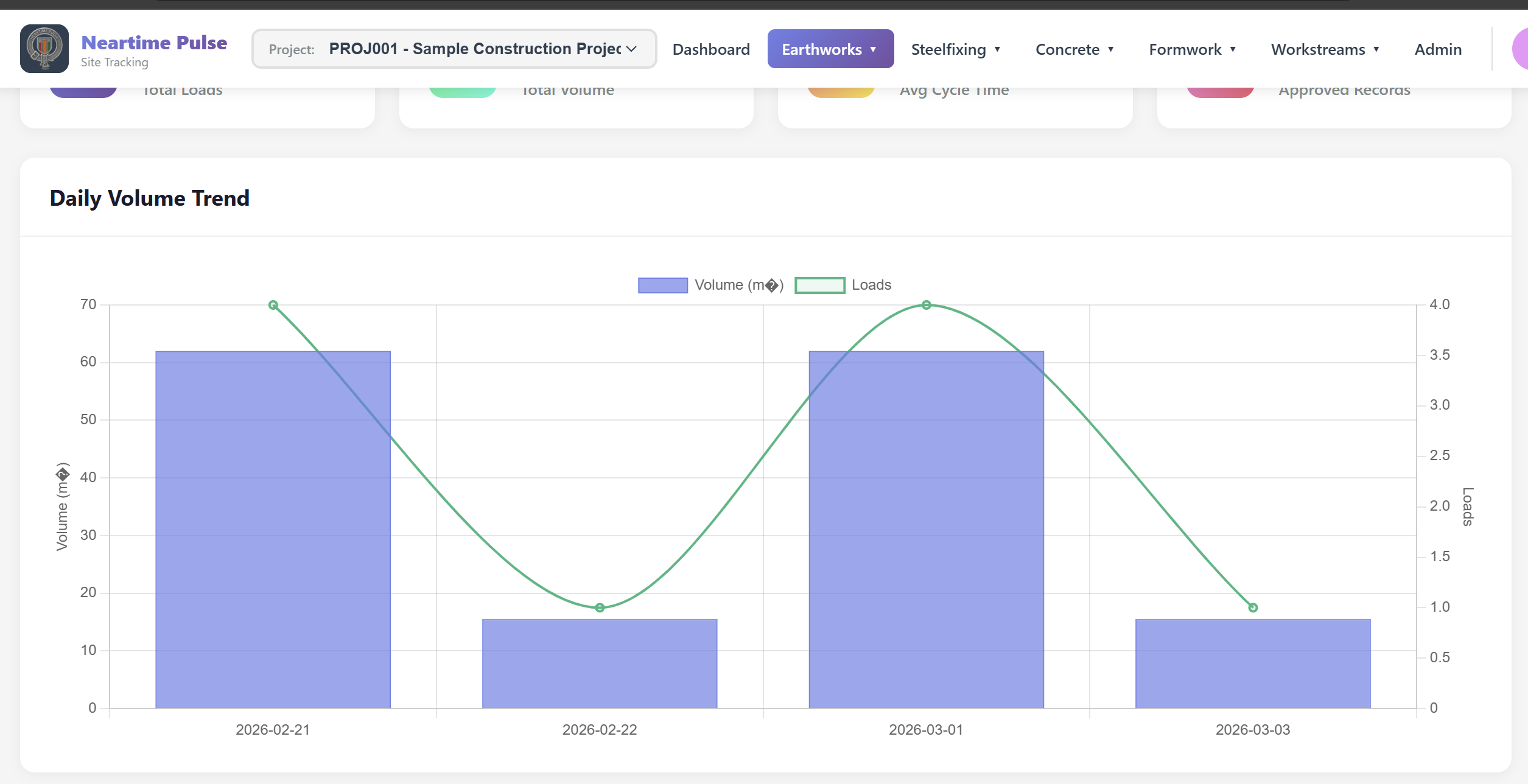Viewport: 1528px width, 784px height.
Task: Expand the Workstreams dropdown menu
Action: (x=1325, y=49)
